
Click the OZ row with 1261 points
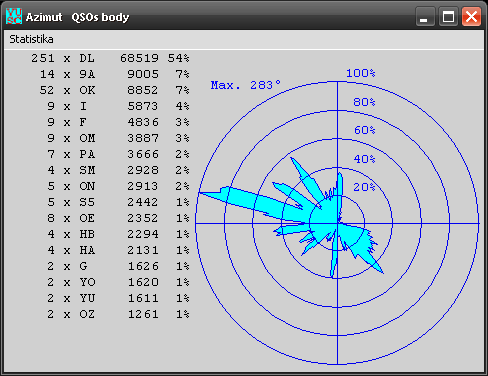click(x=118, y=314)
